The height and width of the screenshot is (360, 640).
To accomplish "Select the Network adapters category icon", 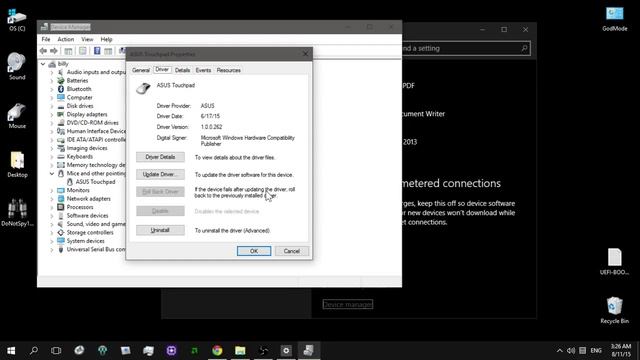I will coord(61,199).
